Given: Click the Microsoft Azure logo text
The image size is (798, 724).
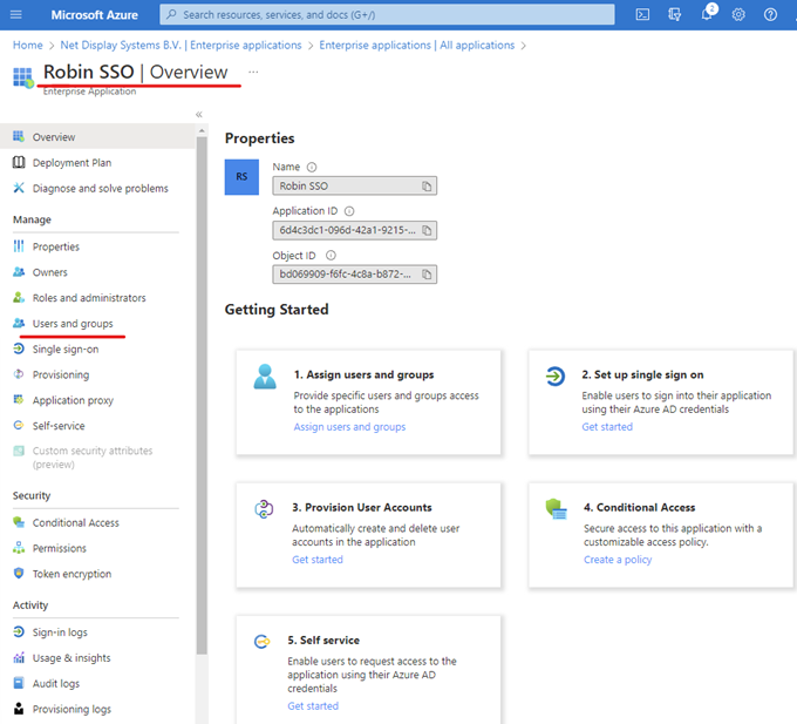Looking at the screenshot, I should (x=94, y=15).
